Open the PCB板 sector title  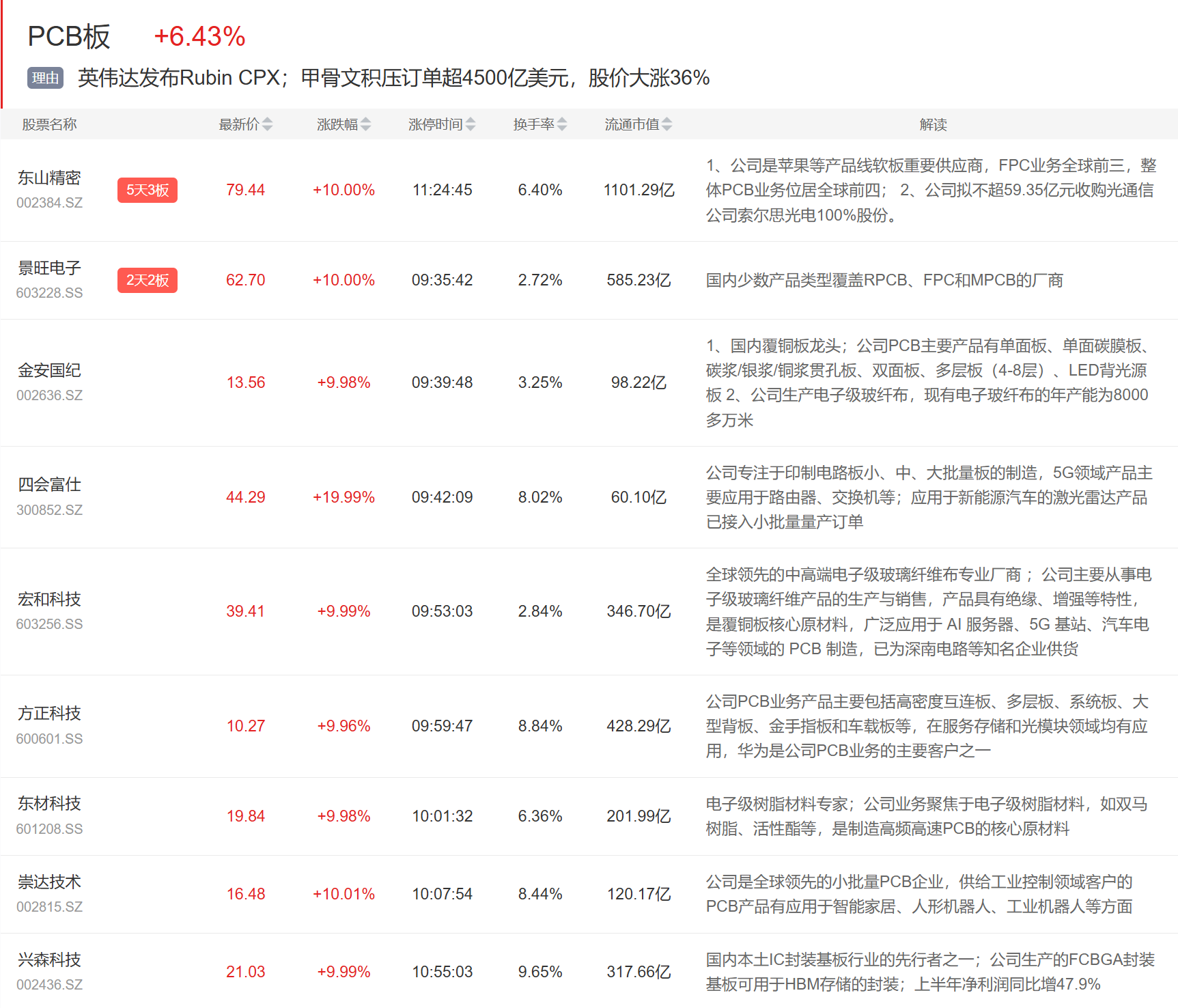pyautogui.click(x=68, y=37)
